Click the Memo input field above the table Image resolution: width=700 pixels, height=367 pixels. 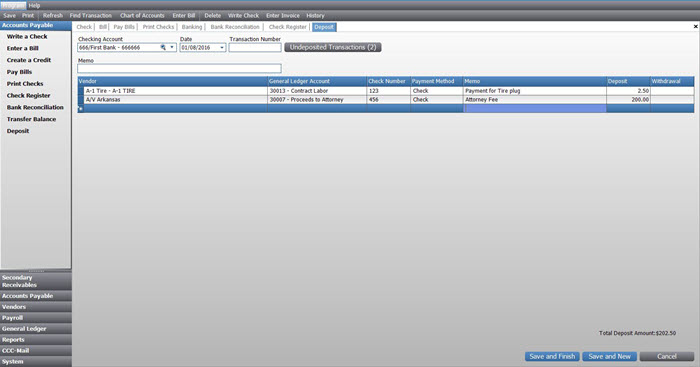pyautogui.click(x=179, y=68)
